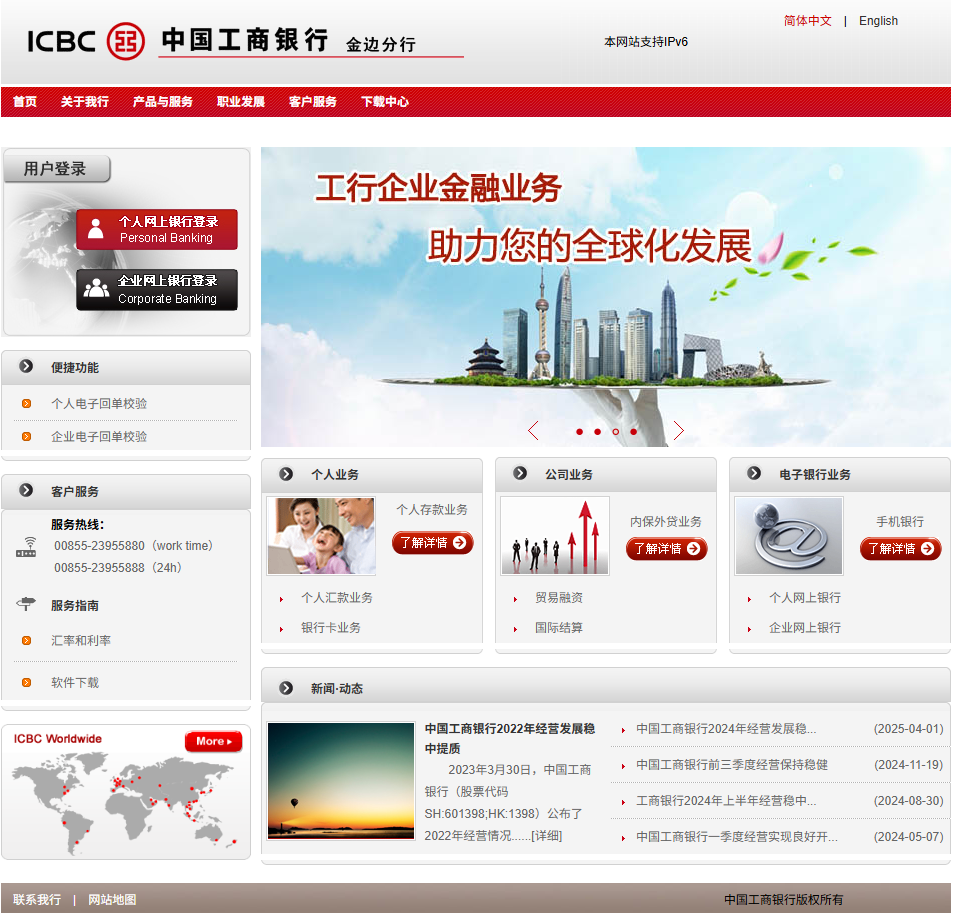Click the sunset balloon news image
Viewport: 954px width, 916px height.
[x=341, y=782]
